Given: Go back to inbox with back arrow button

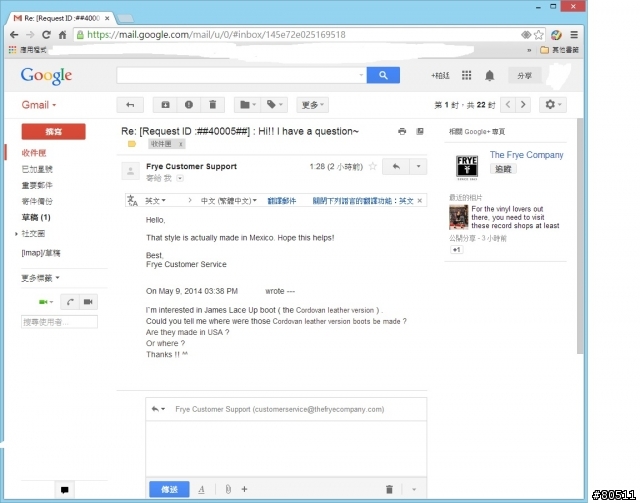Looking at the screenshot, I should [130, 105].
